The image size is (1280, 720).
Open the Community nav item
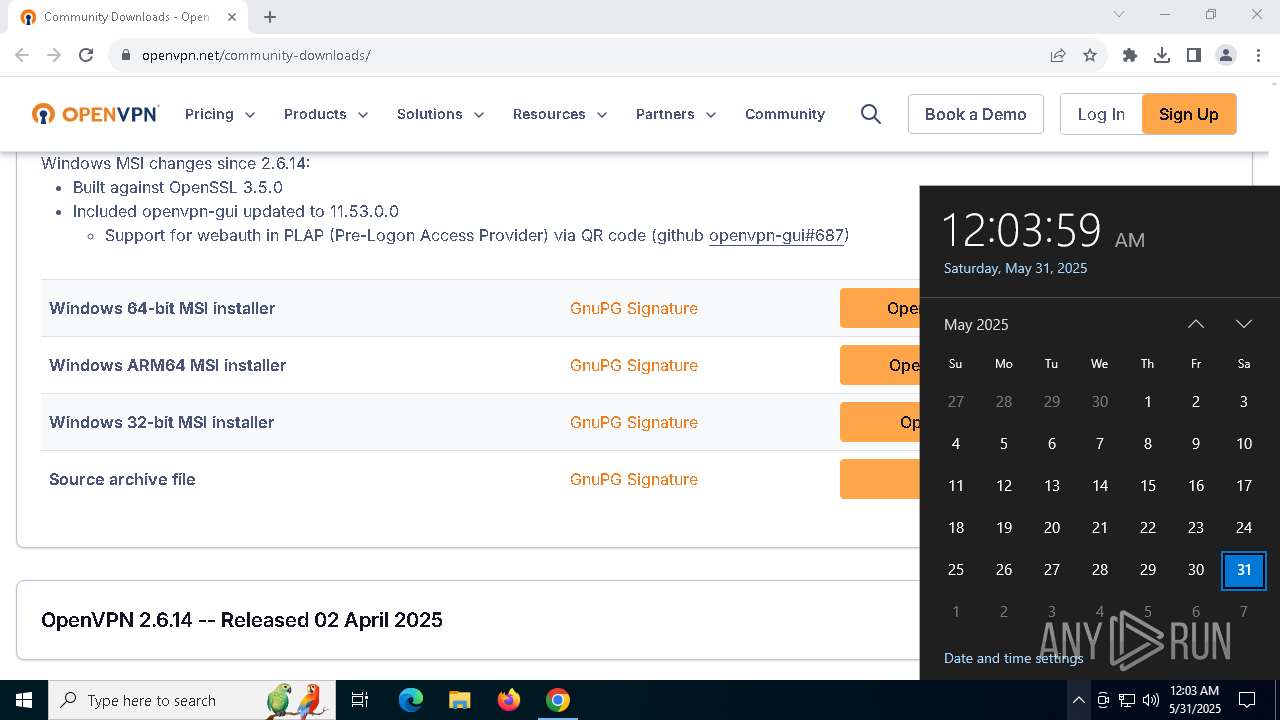[785, 114]
